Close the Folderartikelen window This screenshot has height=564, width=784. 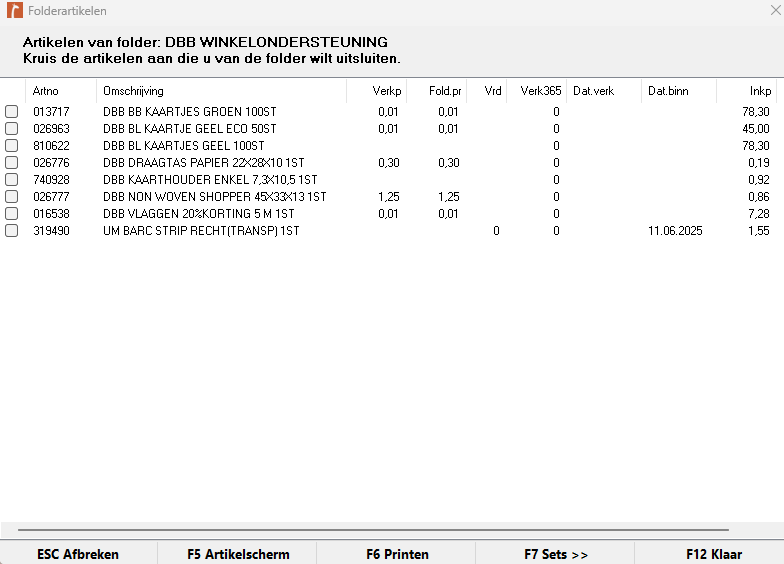click(x=776, y=10)
